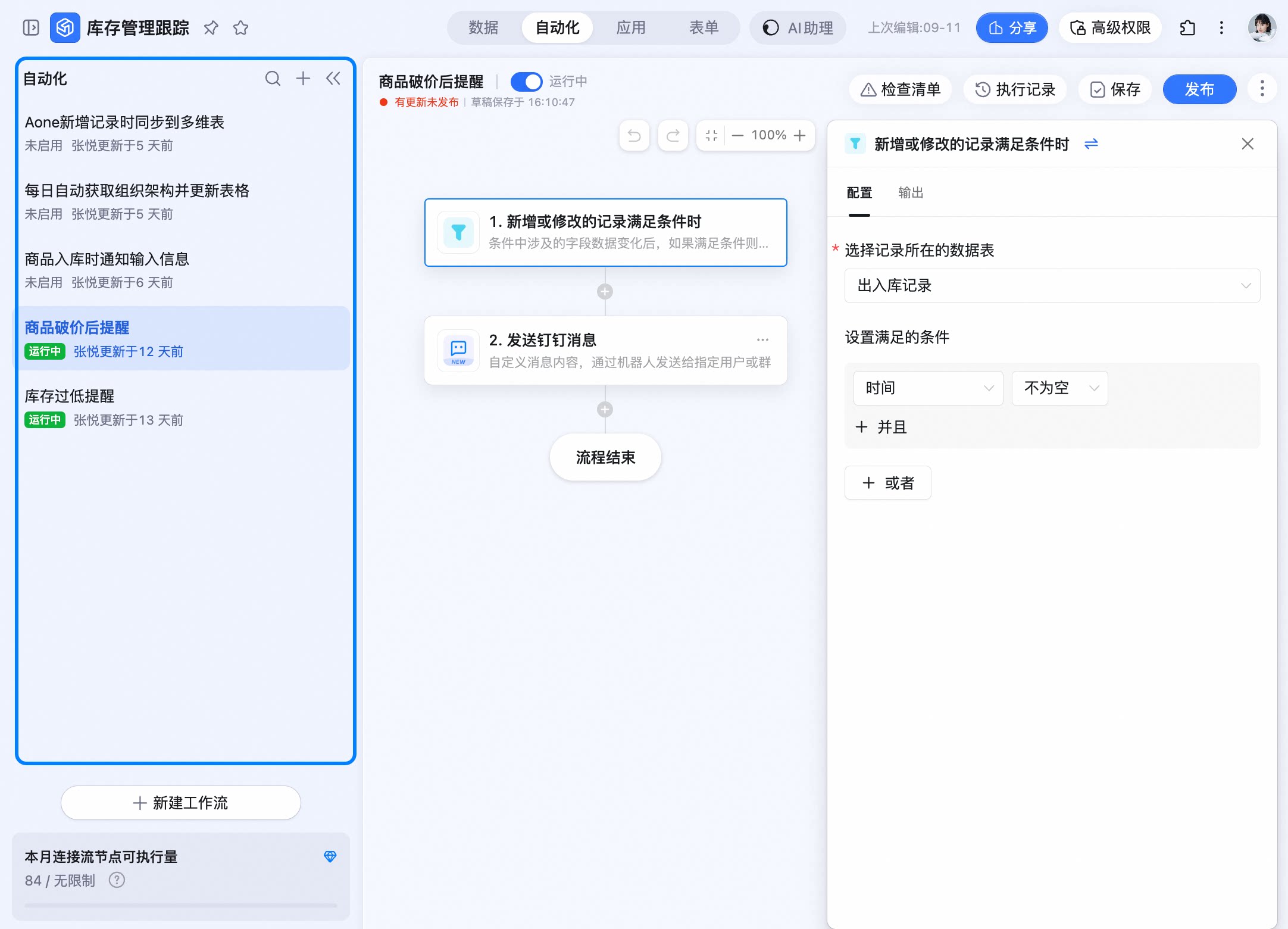Switch to the 输出 tab

911,193
